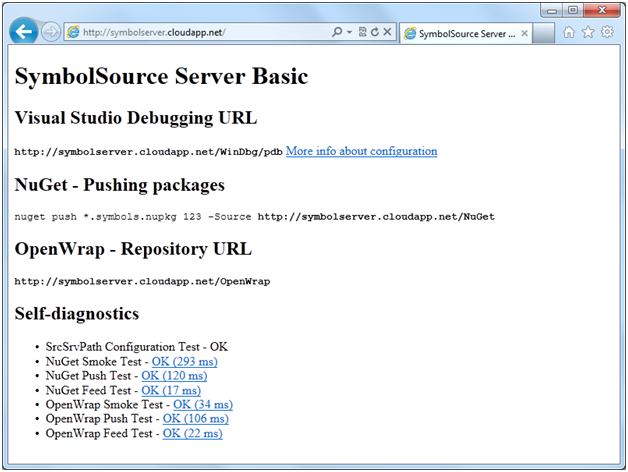
Task: Click the OpenWrap repository URL text
Action: 142,281
